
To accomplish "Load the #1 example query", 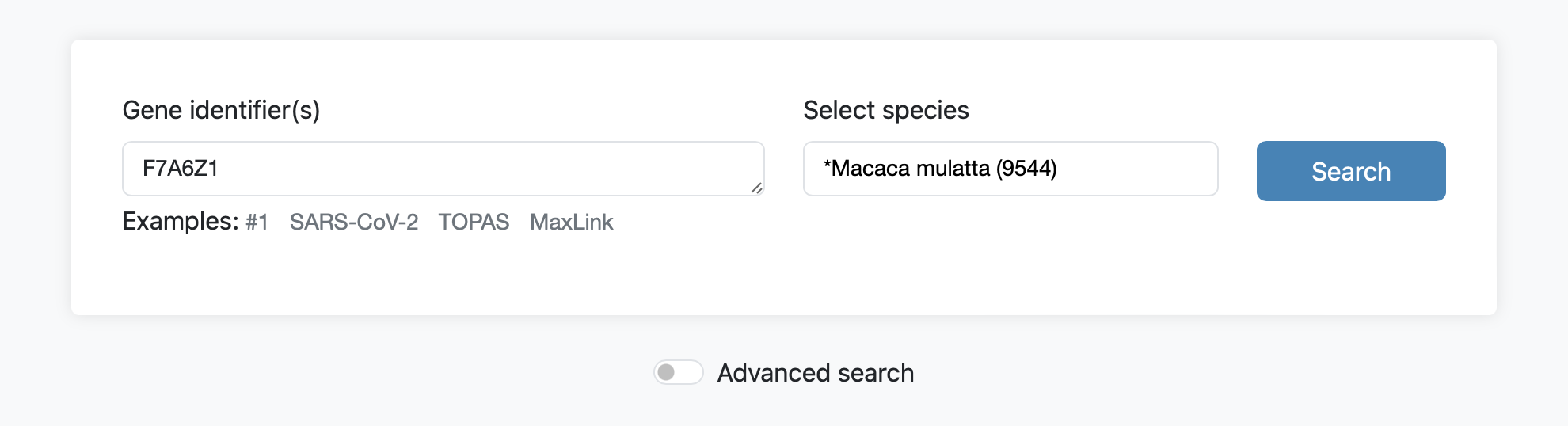I will click(257, 223).
